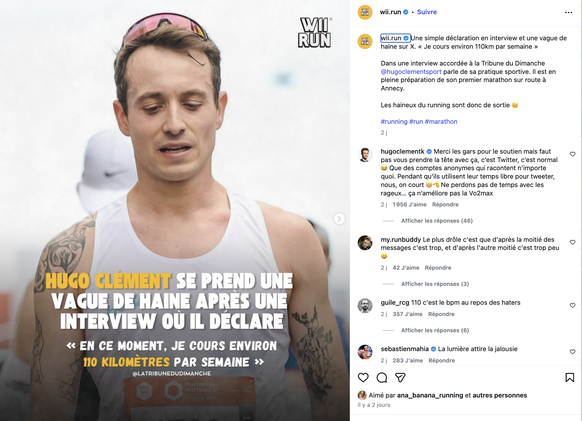This screenshot has height=421, width=582.
Task: Save post with the bookmark icon
Action: coord(569,378)
